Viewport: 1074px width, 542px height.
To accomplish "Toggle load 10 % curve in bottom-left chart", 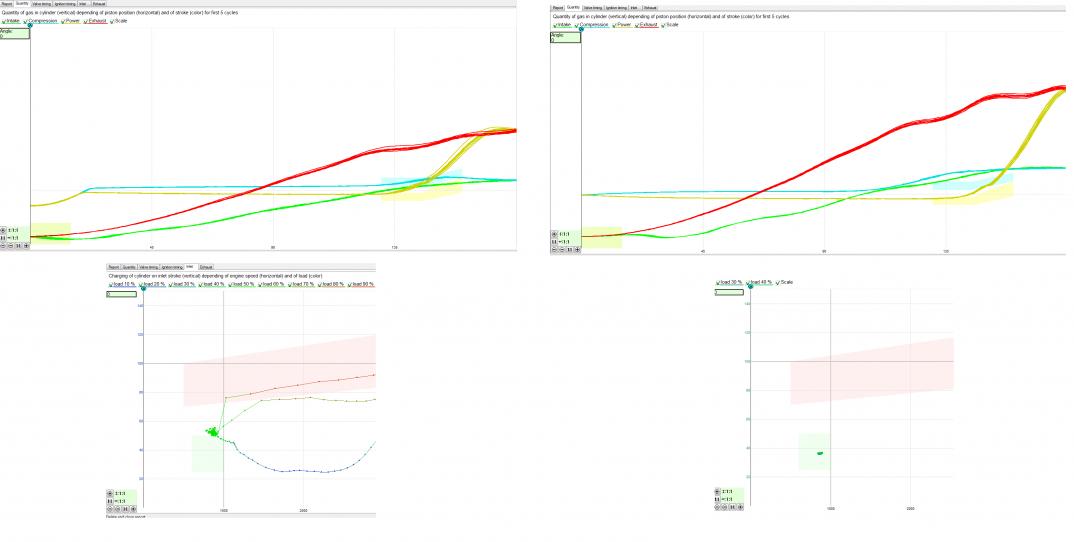I will point(122,284).
